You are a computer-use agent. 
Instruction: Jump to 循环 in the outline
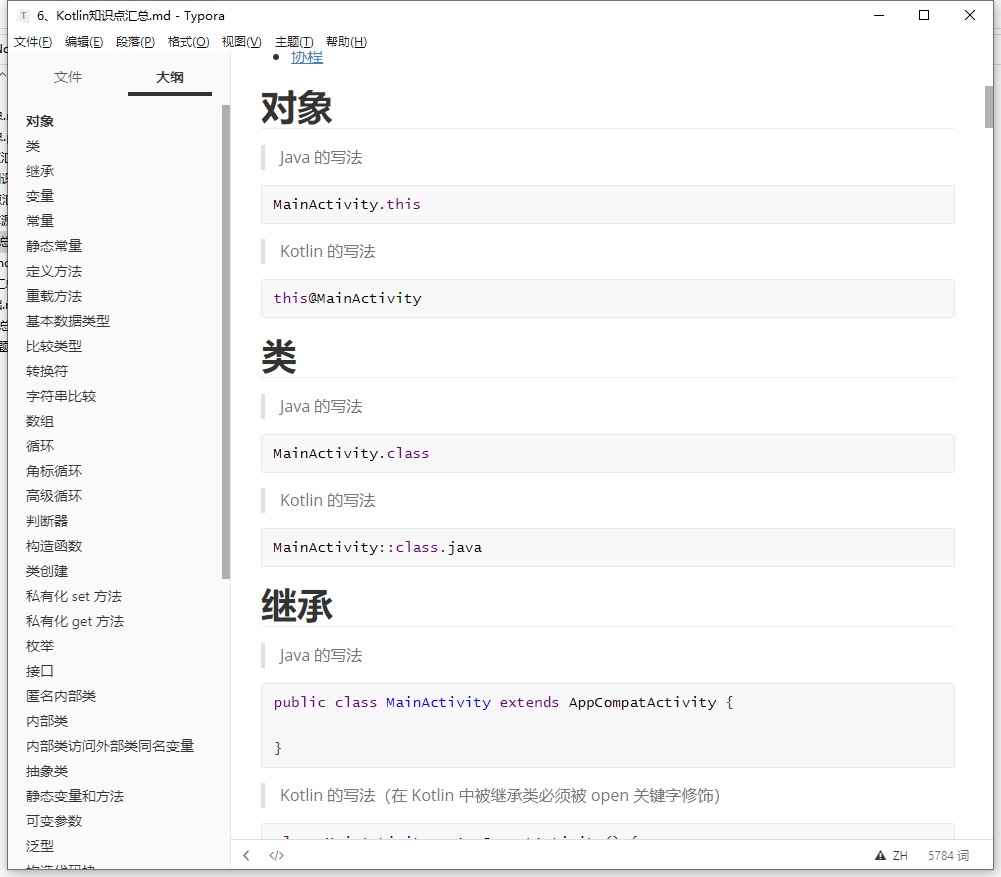(x=40, y=446)
